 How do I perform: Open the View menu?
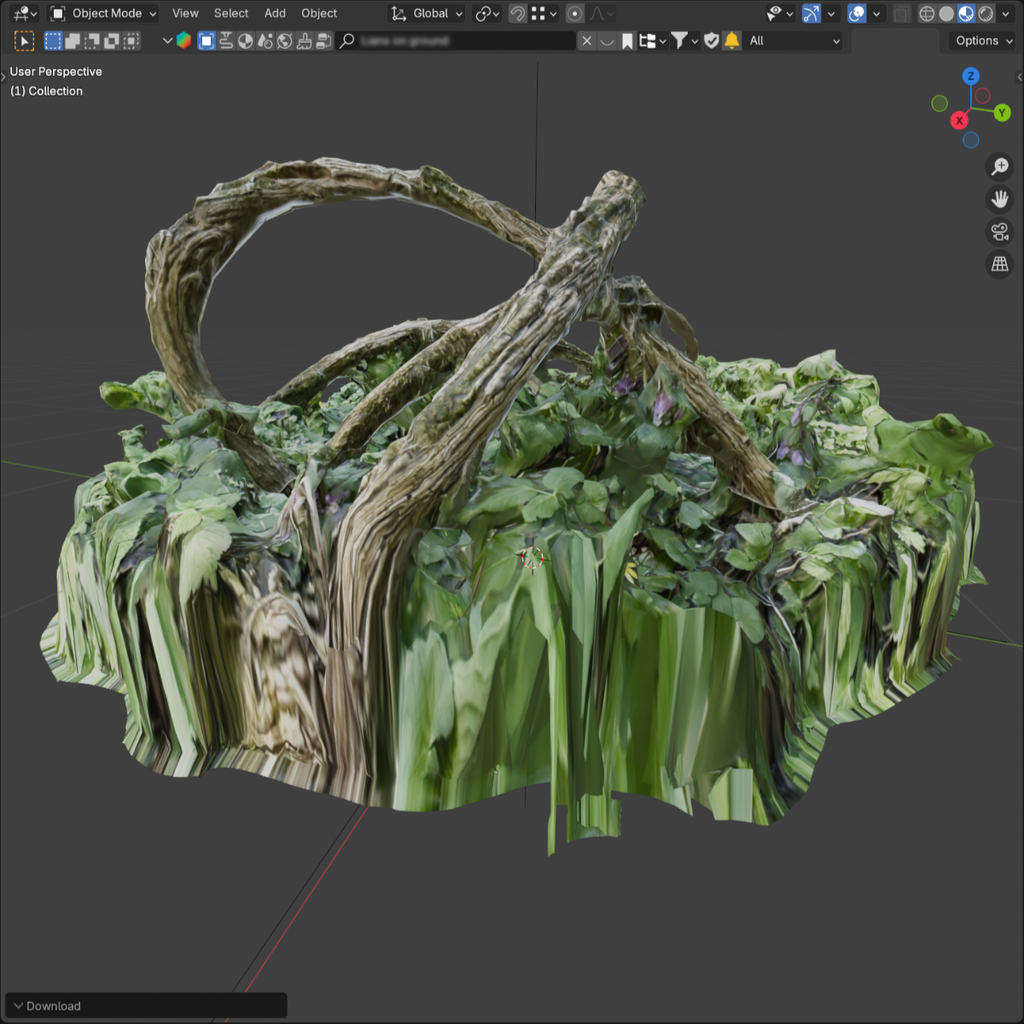185,13
